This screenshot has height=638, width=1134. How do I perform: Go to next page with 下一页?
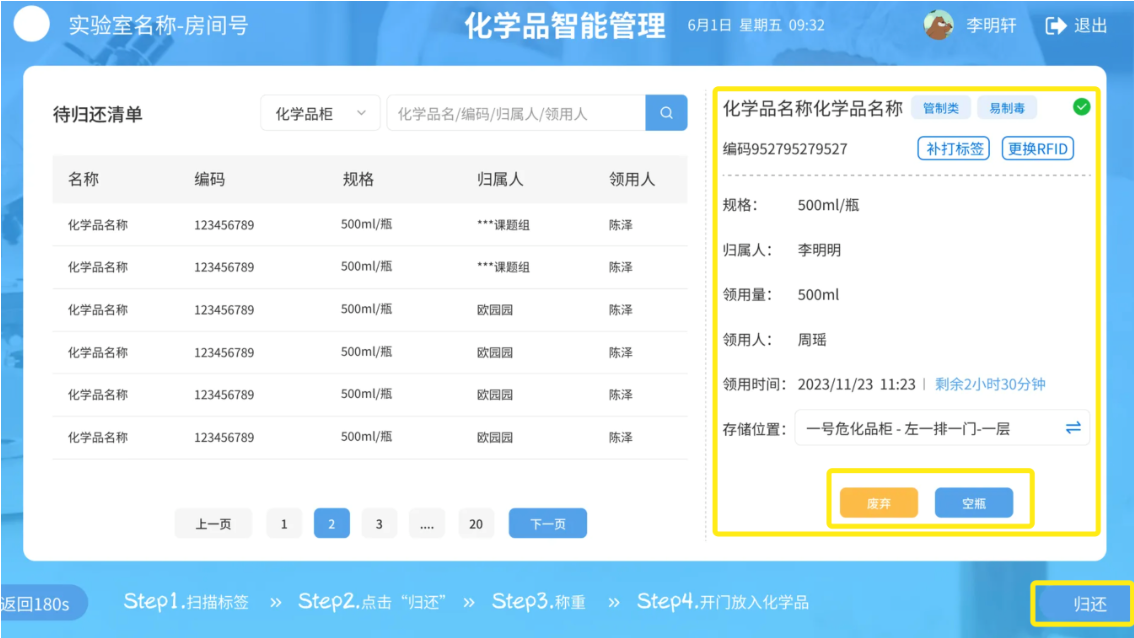coord(547,524)
